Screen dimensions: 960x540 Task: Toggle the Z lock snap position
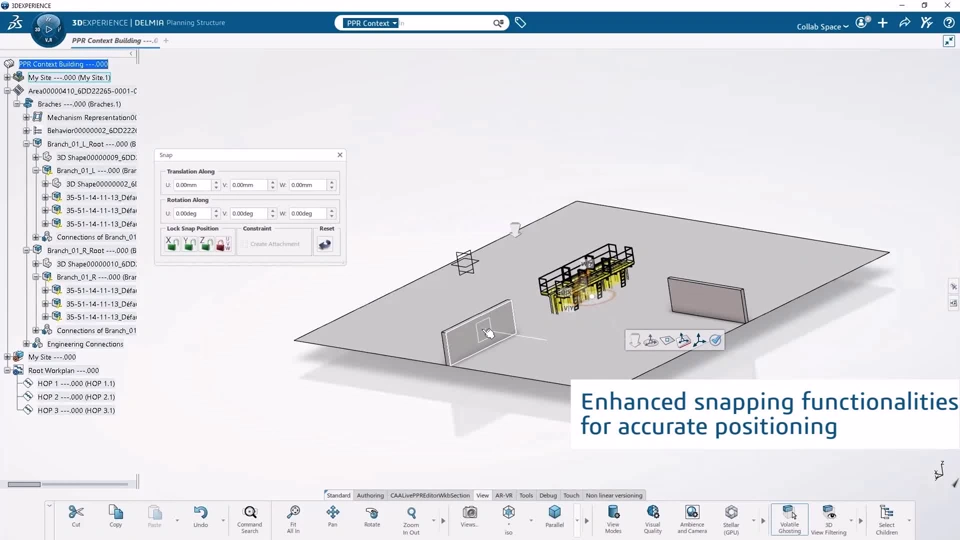[206, 244]
